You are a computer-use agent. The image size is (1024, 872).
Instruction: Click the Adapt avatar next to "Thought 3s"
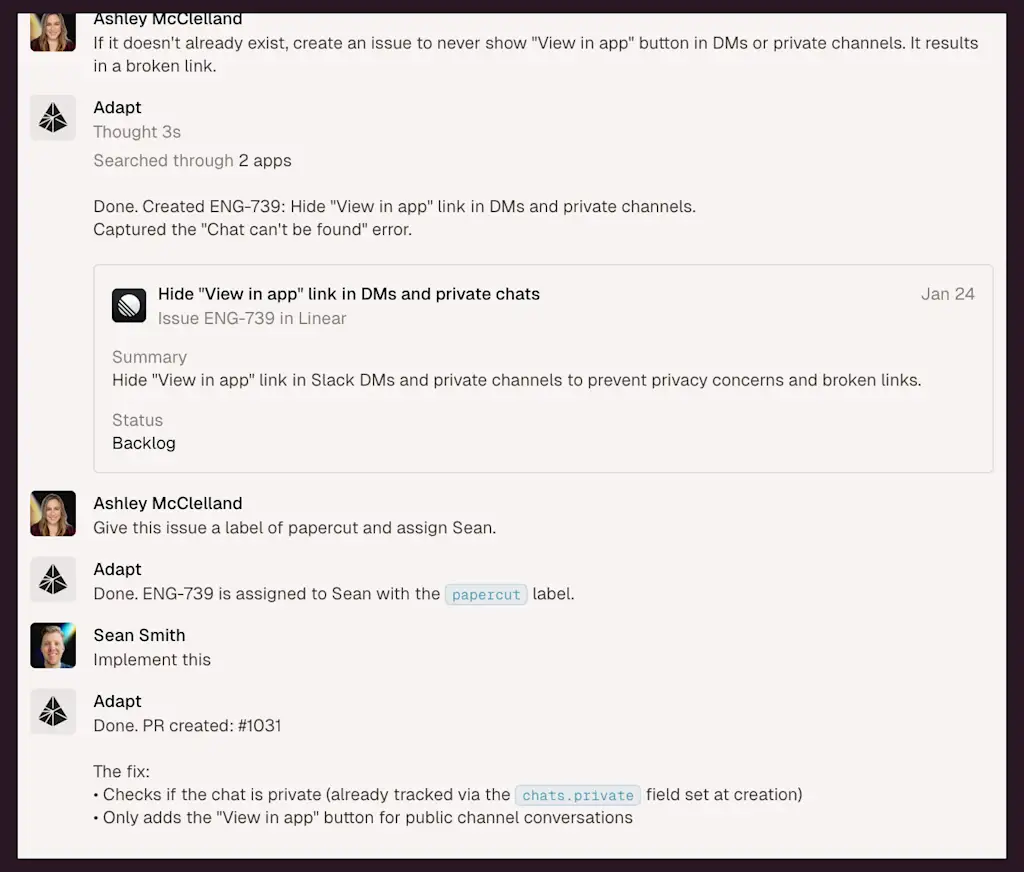coord(53,118)
